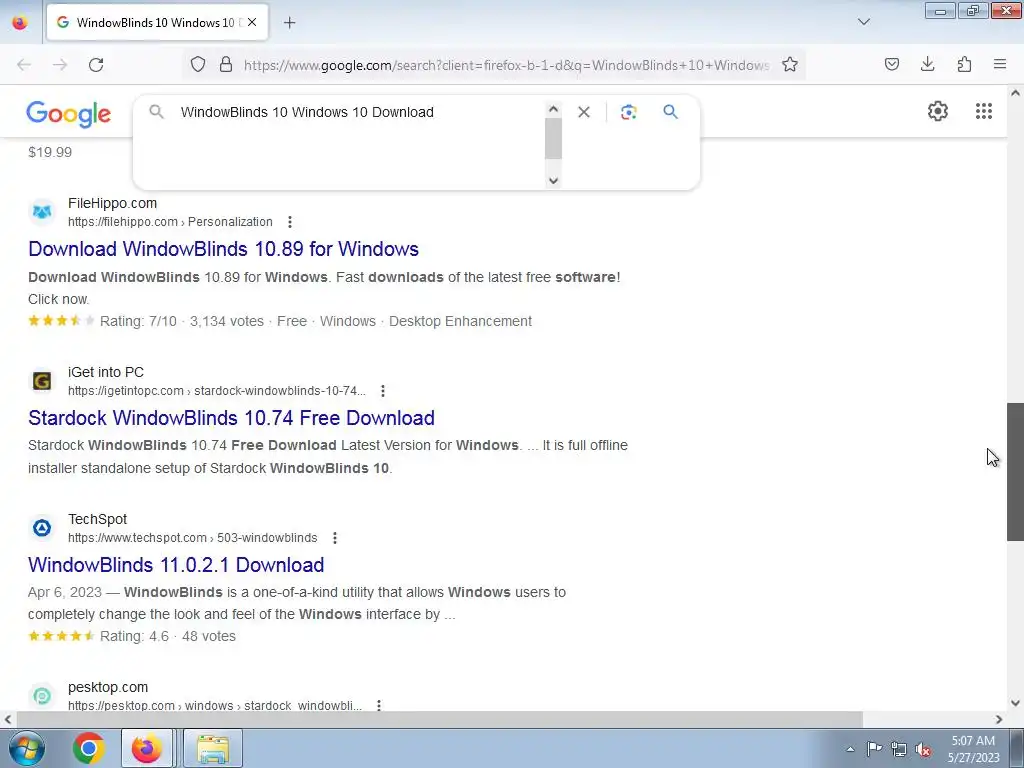Go to Google home via the logo
1024x768 pixels.
pos(69,114)
